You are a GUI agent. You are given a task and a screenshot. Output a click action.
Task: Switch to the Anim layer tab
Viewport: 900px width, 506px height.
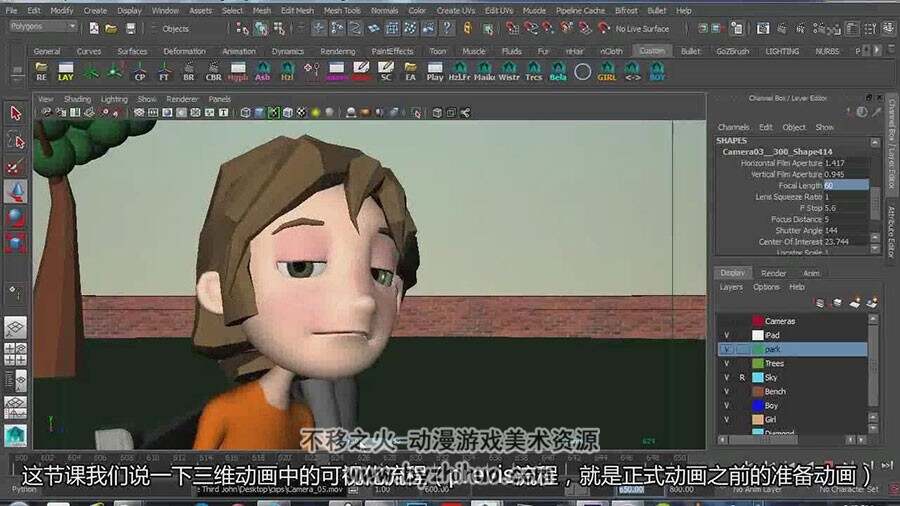pos(811,273)
